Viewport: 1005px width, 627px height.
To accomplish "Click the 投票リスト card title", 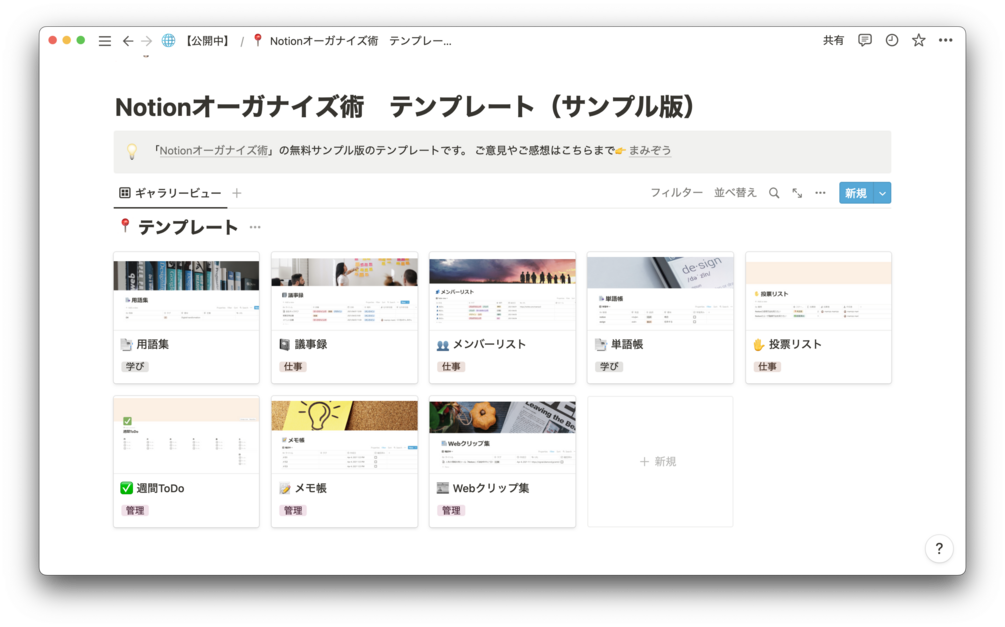I will coord(795,344).
